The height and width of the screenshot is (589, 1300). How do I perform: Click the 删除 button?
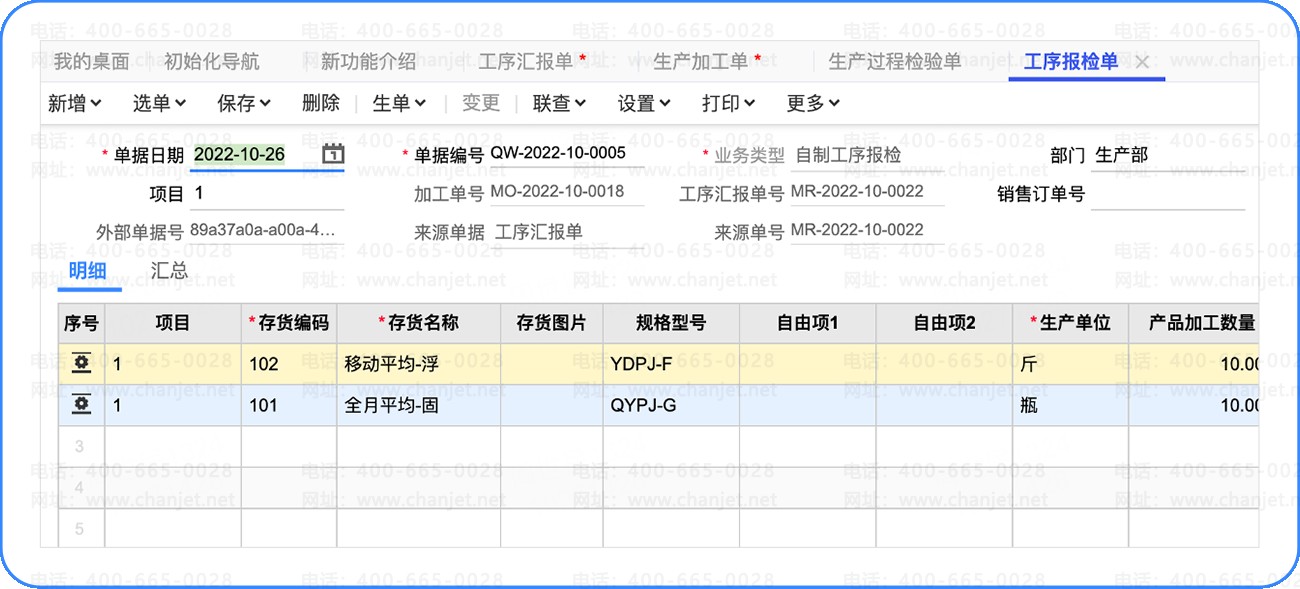pos(321,103)
